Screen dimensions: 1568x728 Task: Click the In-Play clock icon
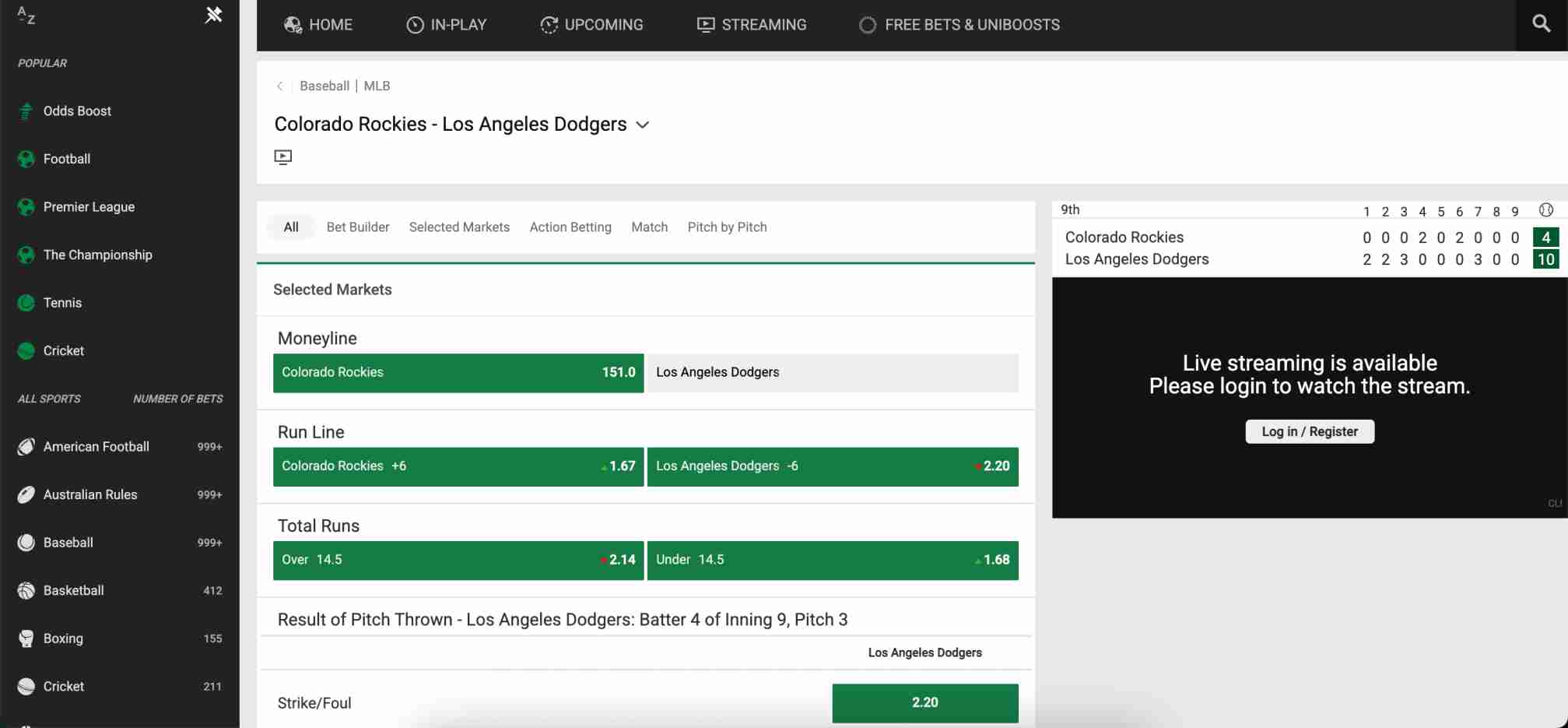(x=416, y=25)
